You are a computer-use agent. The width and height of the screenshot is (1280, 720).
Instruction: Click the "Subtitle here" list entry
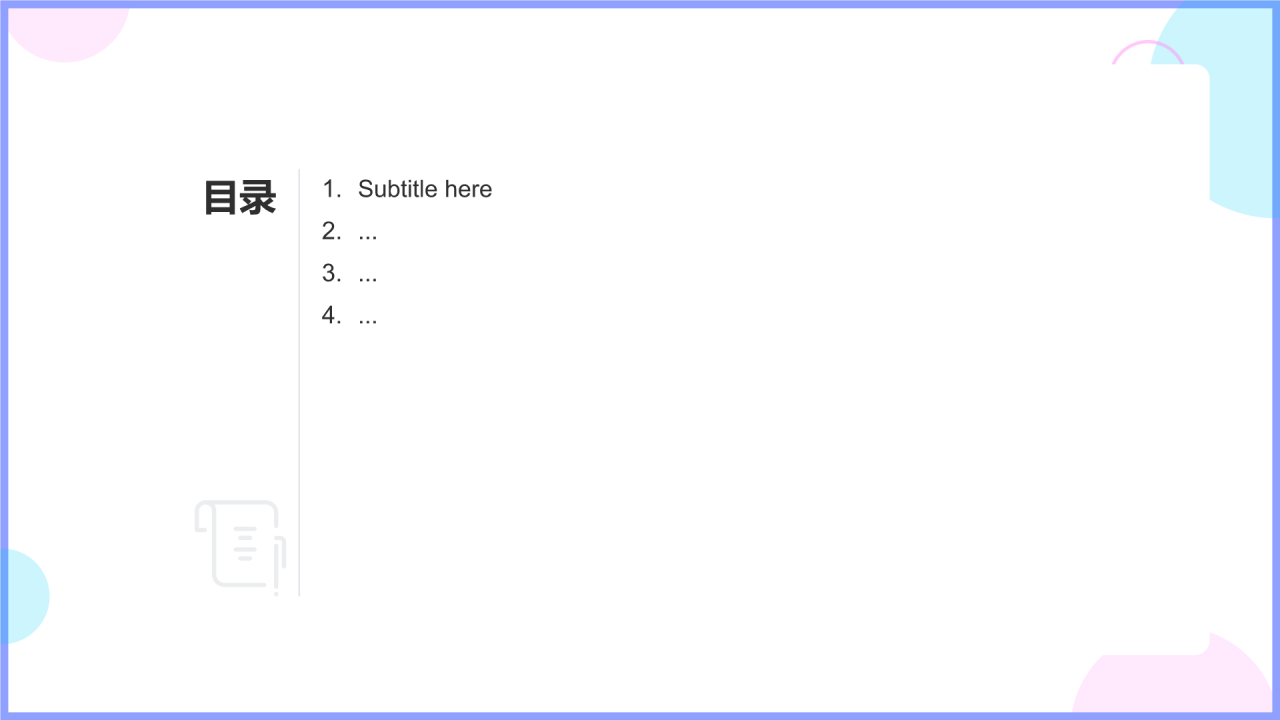coord(425,189)
